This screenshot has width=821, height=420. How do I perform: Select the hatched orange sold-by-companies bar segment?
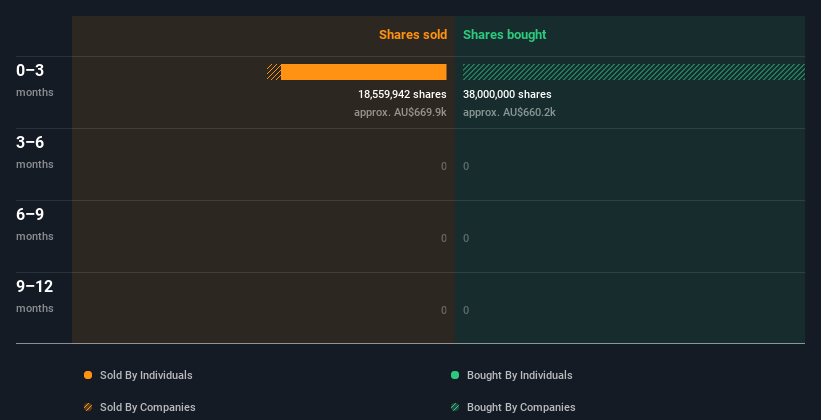click(274, 72)
